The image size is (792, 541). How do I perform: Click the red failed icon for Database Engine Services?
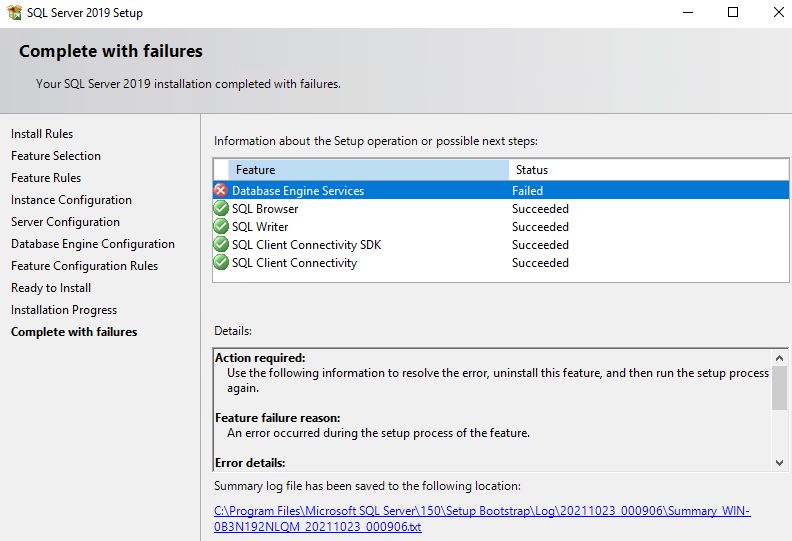[x=221, y=191]
